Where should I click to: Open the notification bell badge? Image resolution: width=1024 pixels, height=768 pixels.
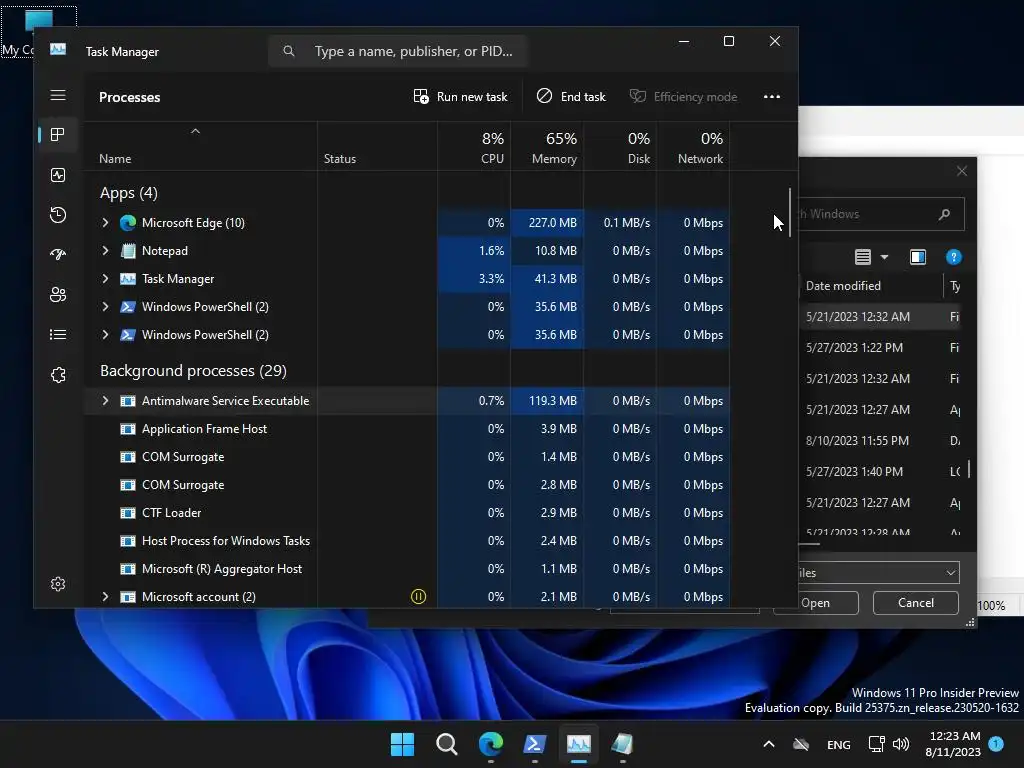point(996,744)
